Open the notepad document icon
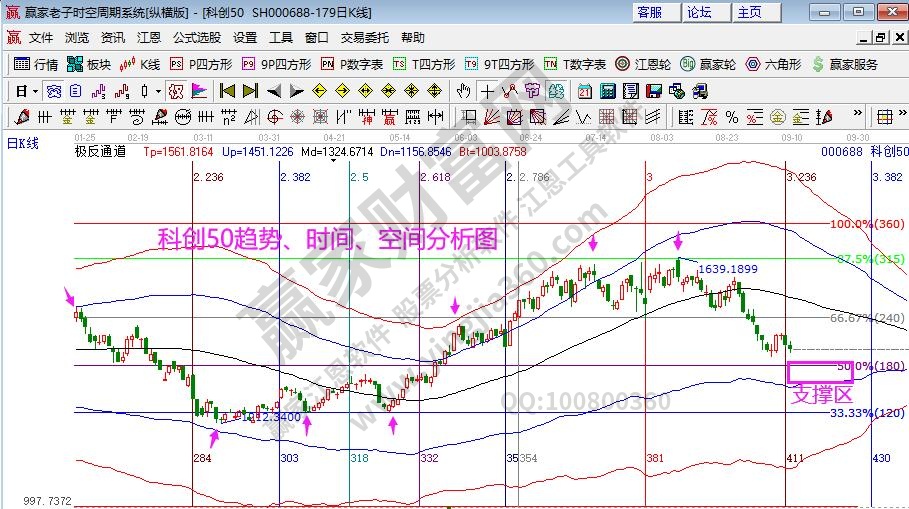909x509 pixels. tap(630, 91)
